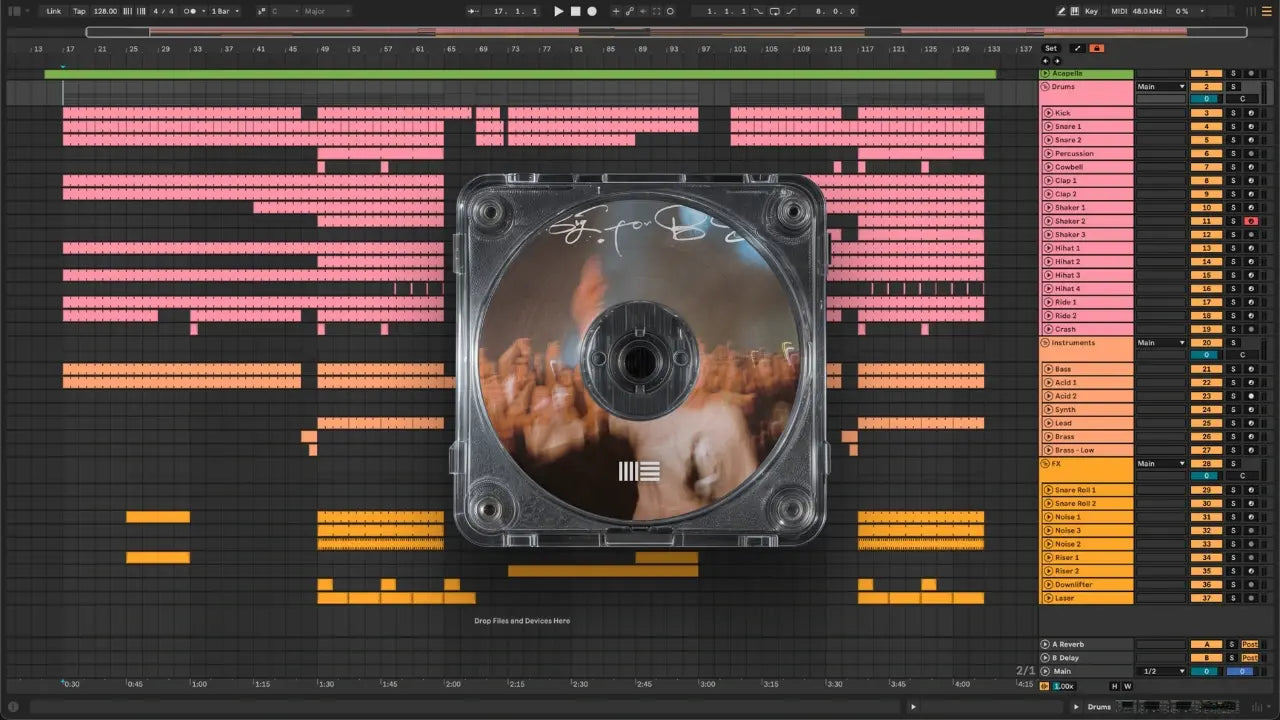Toggle the metronome icon
Screen dimensions: 1280x720
tap(190, 11)
